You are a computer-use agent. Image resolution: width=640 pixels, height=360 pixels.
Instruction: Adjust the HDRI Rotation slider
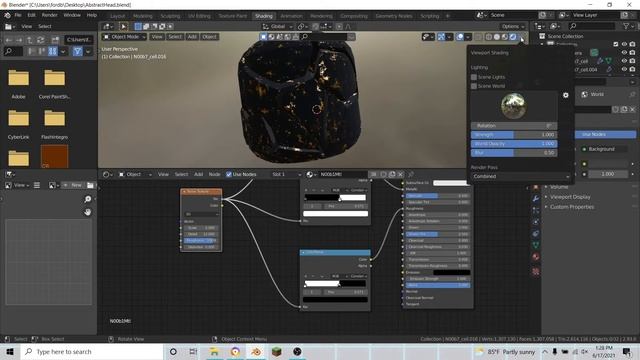tap(514, 126)
